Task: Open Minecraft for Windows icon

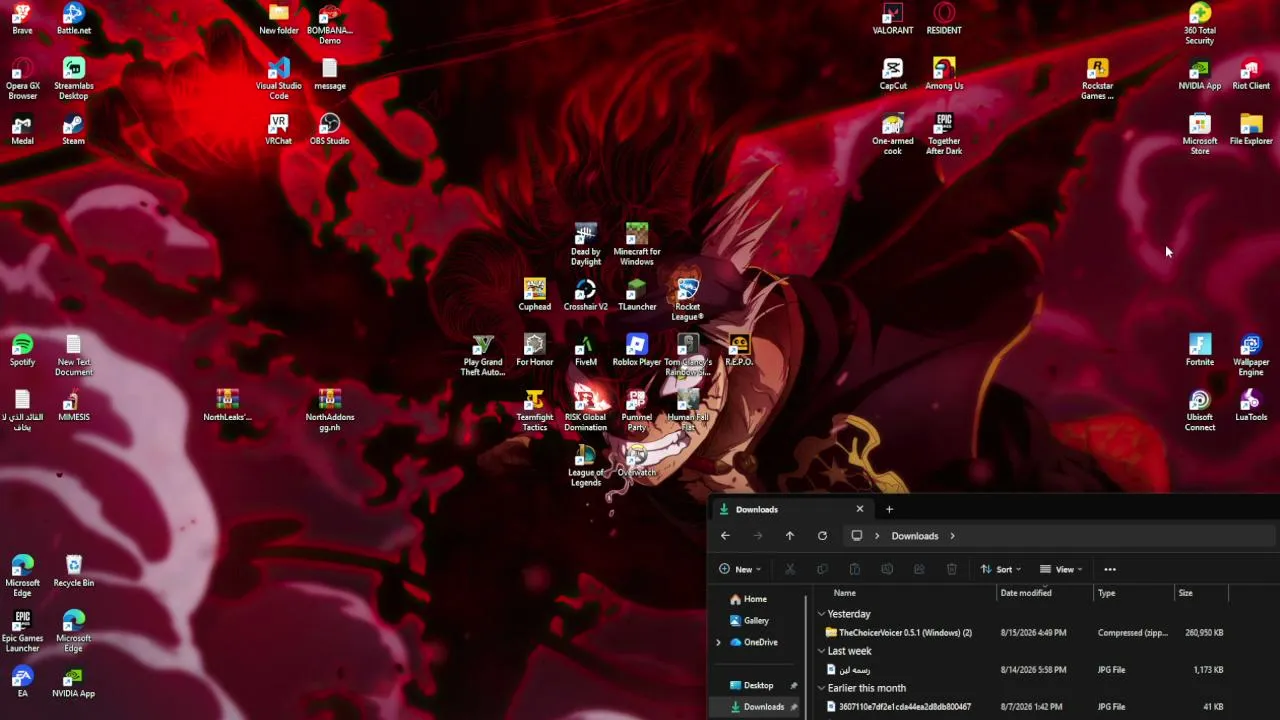Action: [x=637, y=244]
